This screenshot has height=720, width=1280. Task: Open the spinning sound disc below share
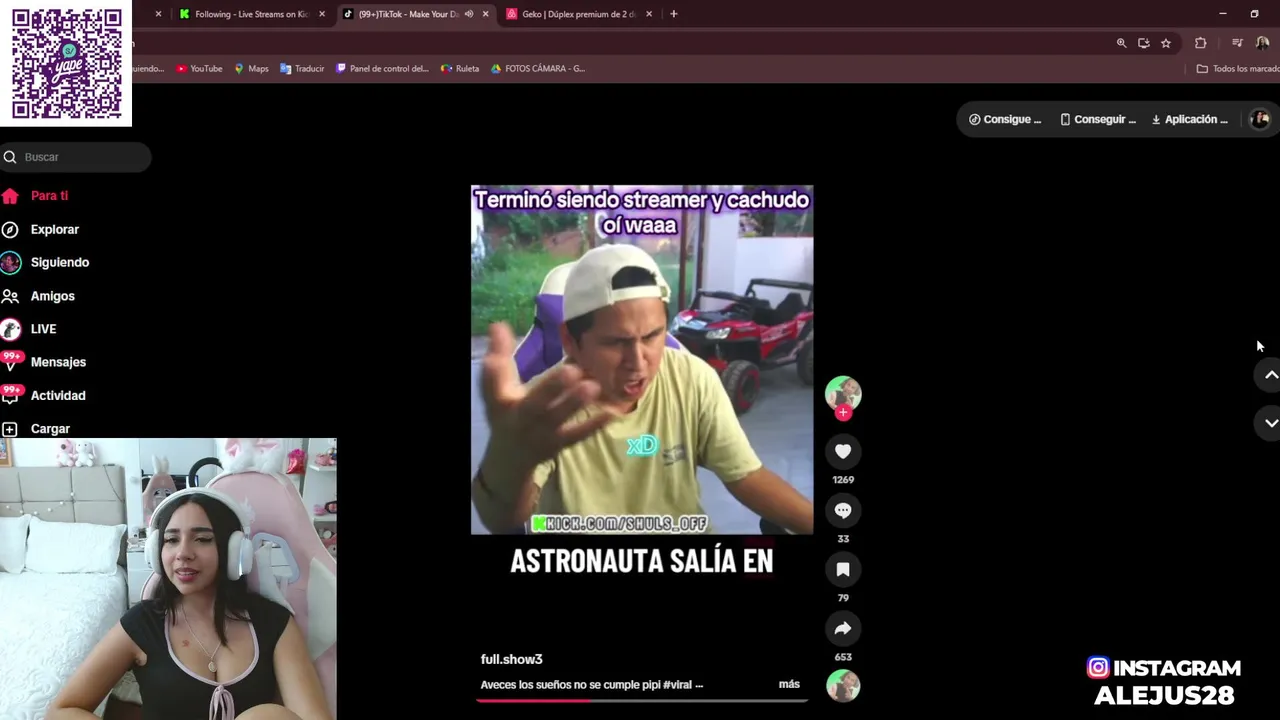pyautogui.click(x=843, y=686)
